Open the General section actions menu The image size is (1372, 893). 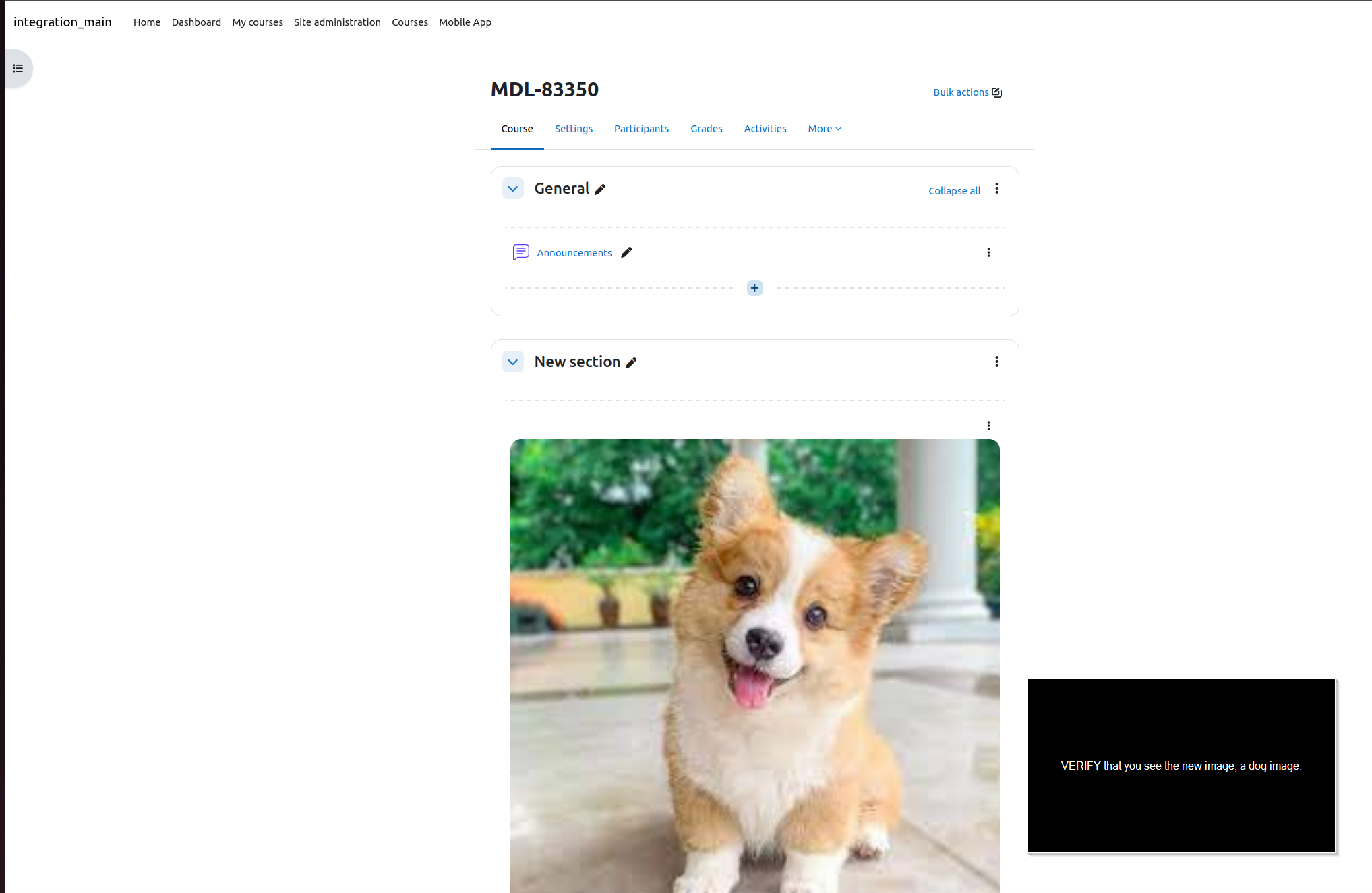[x=996, y=189]
